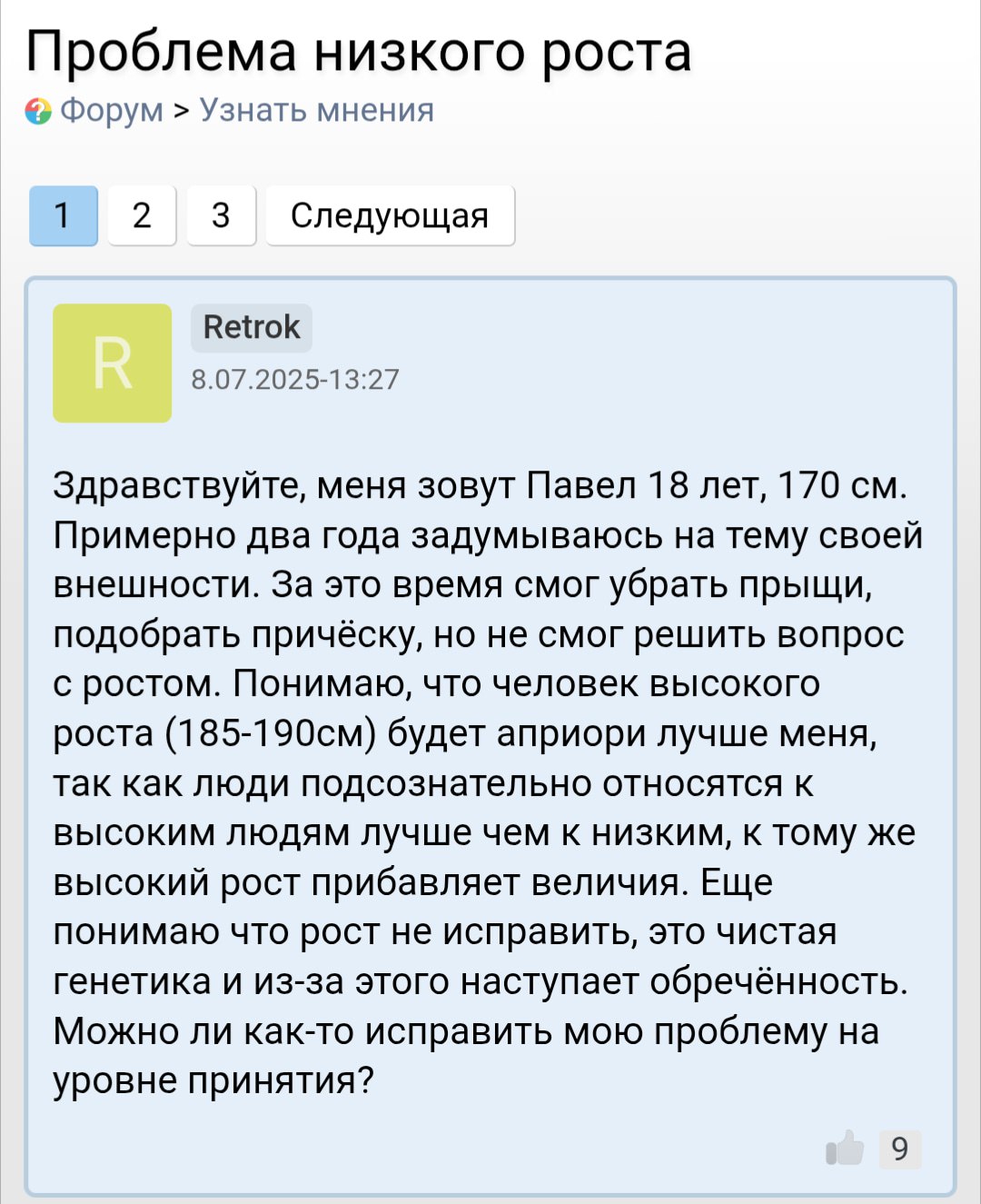This screenshot has height=1204, width=981.
Task: Click the breadcrumb separator arrow after Форум
Action: click(x=182, y=111)
